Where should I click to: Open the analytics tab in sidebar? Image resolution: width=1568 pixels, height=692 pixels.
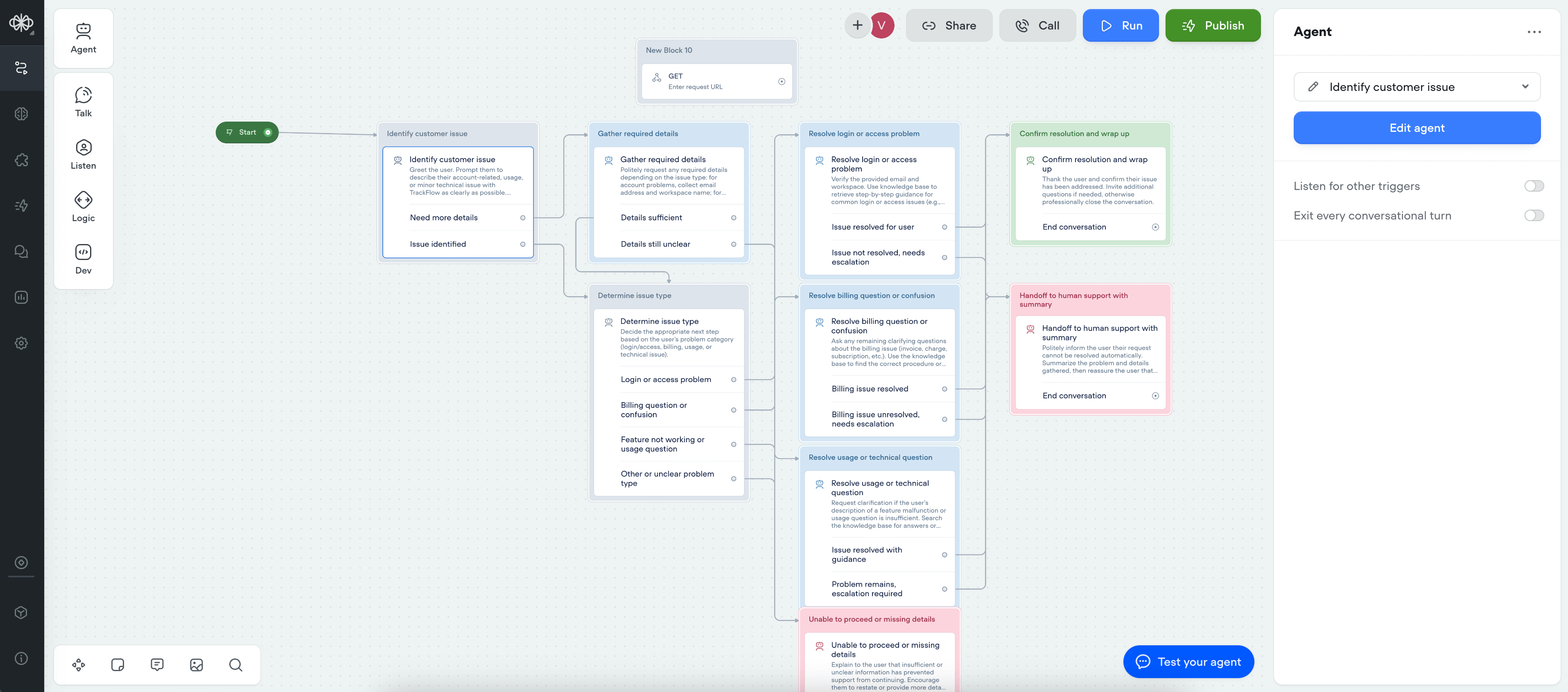click(x=21, y=297)
